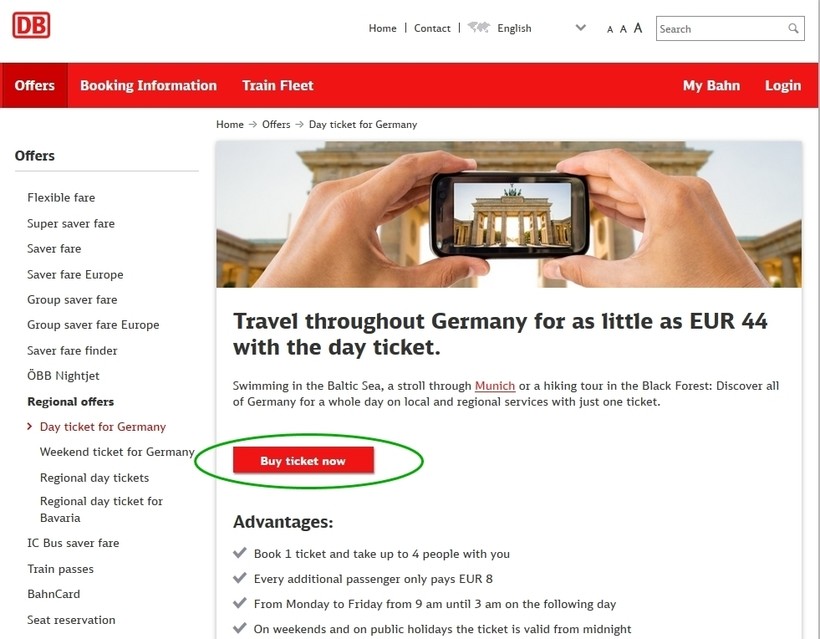The image size is (820, 639).
Task: Open My Bahn in the navigation bar
Action: point(711,85)
